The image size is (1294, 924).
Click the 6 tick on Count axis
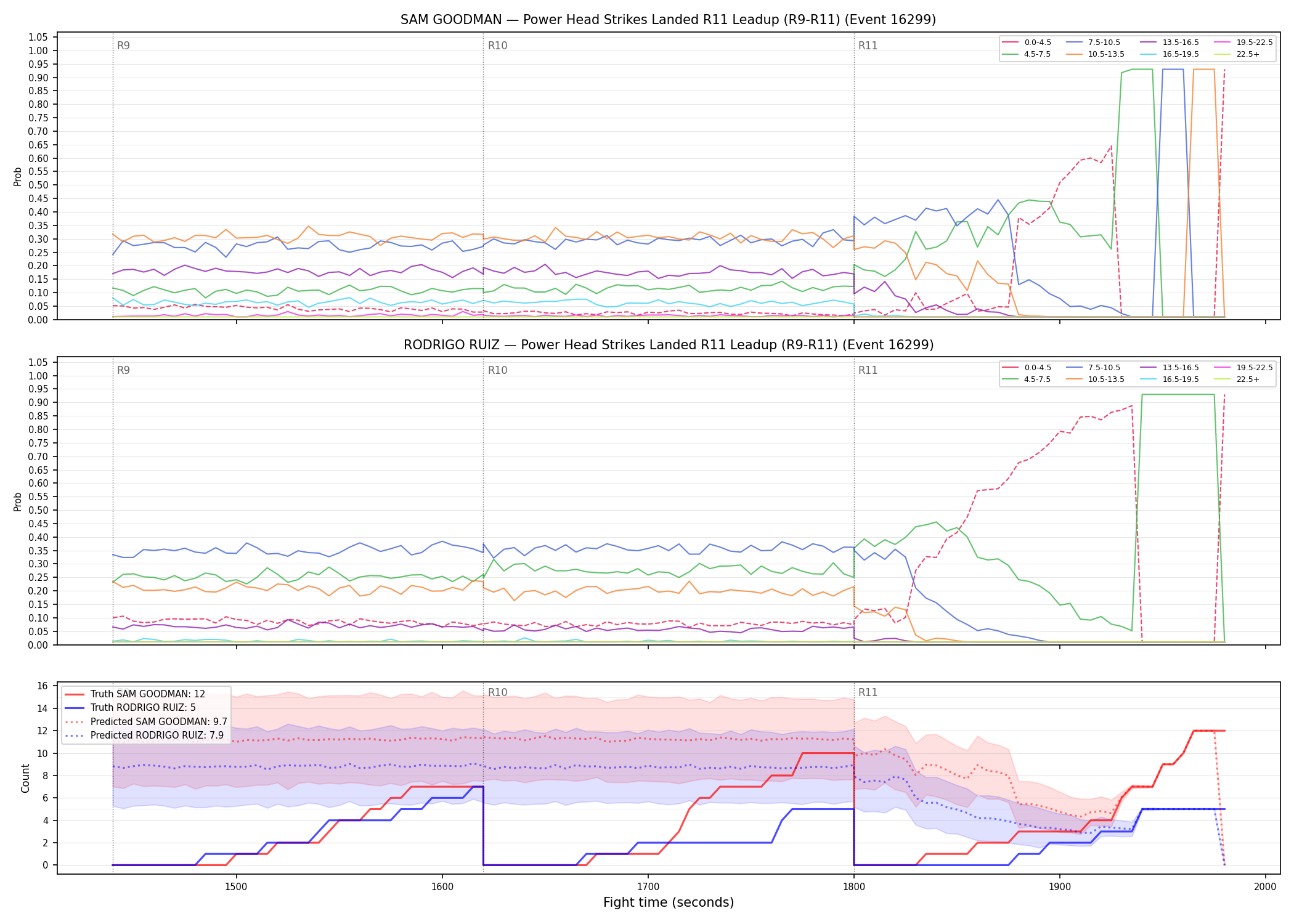(x=45, y=798)
